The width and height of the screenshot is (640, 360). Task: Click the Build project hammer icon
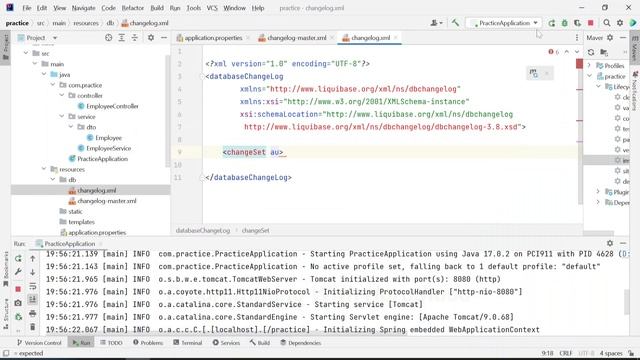tap(455, 23)
